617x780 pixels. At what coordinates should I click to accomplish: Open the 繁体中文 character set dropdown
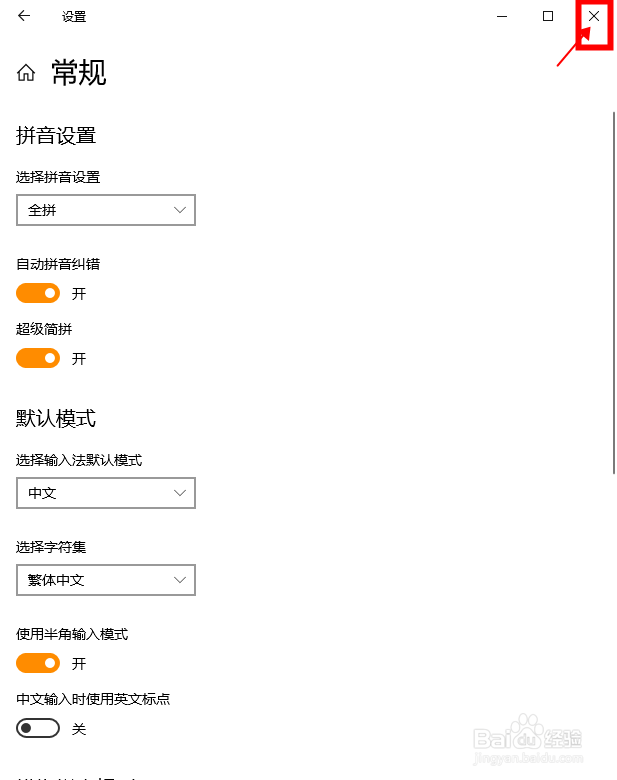[x=106, y=580]
